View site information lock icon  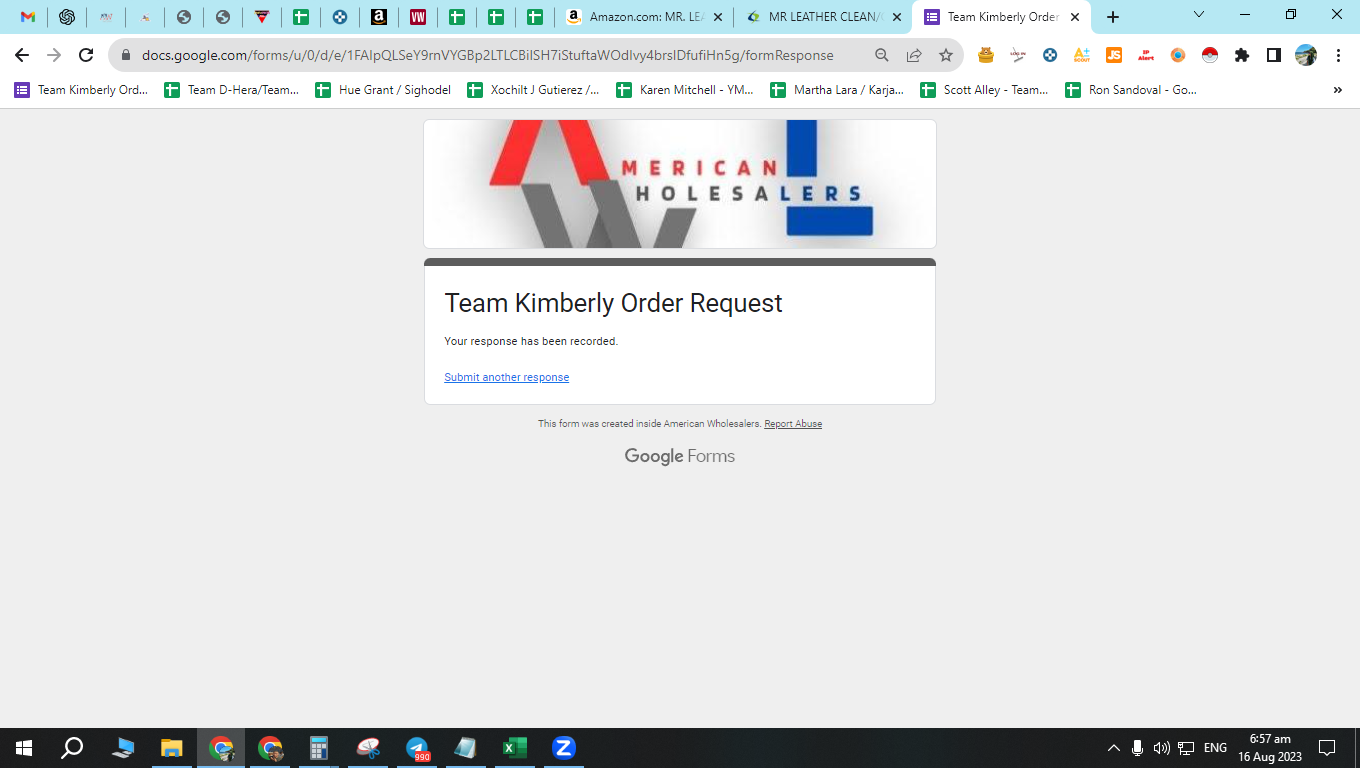(x=126, y=56)
